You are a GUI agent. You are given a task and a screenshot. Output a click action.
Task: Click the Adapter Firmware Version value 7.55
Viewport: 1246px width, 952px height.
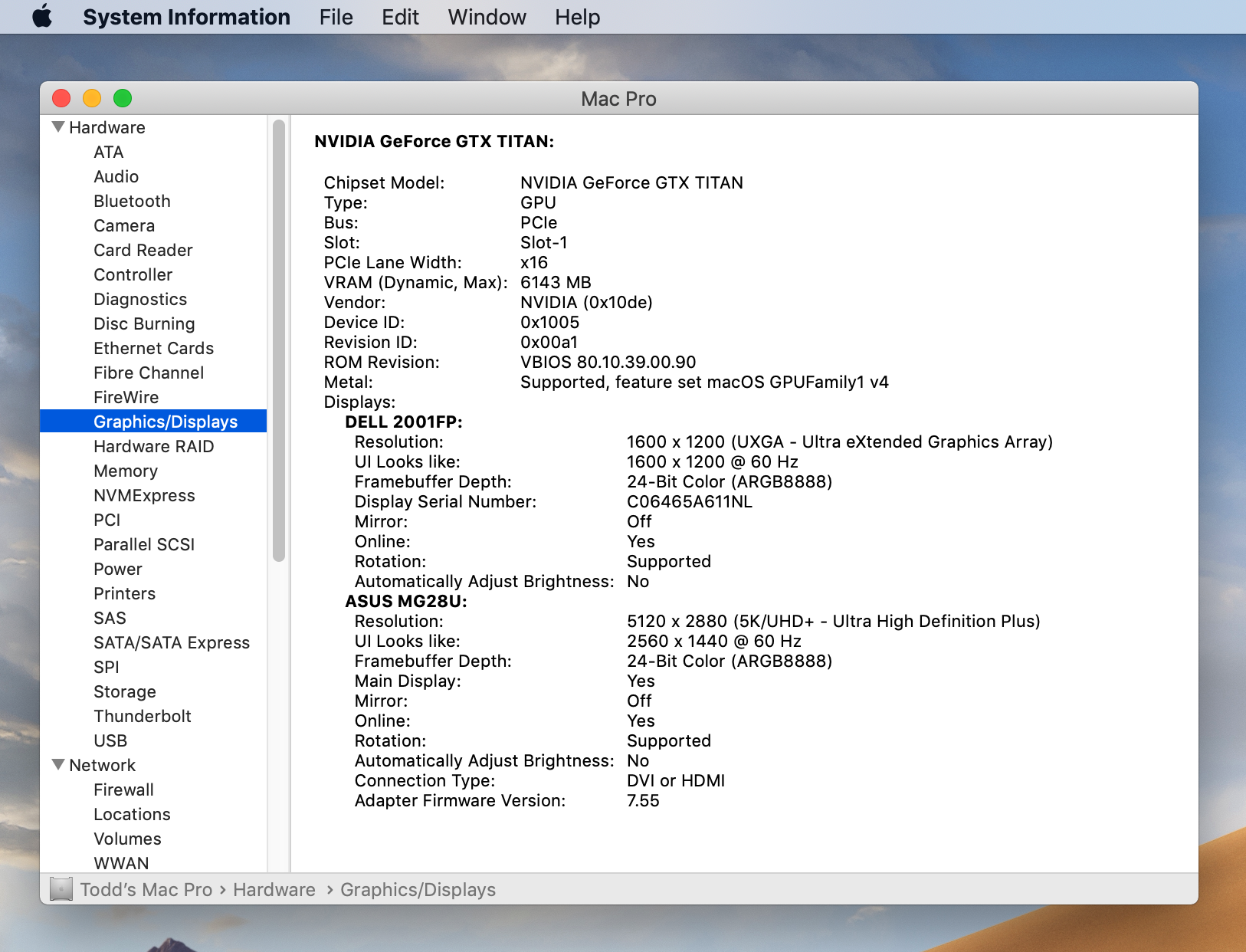tap(643, 800)
